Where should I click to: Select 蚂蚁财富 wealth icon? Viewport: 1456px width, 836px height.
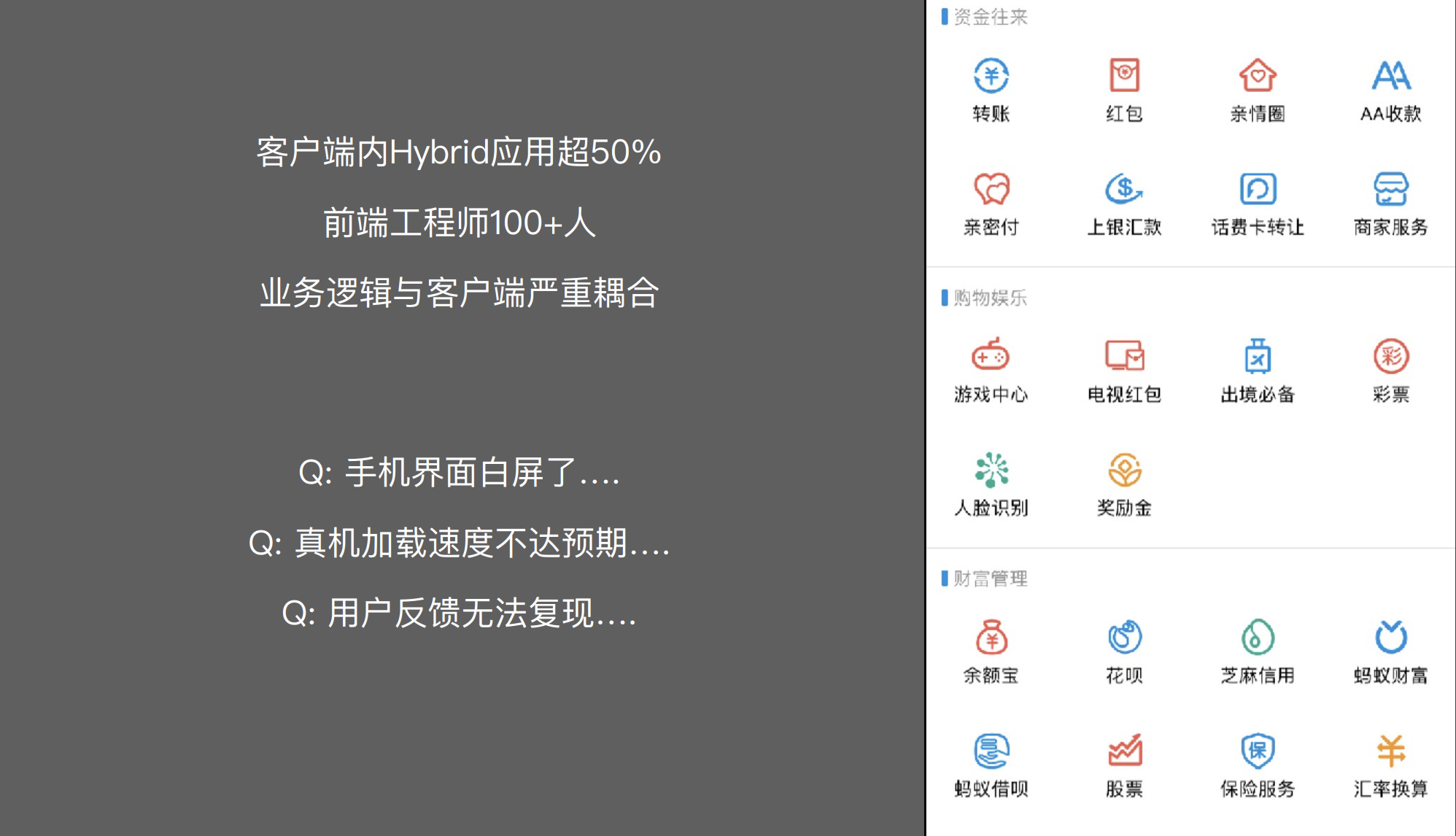point(1390,638)
